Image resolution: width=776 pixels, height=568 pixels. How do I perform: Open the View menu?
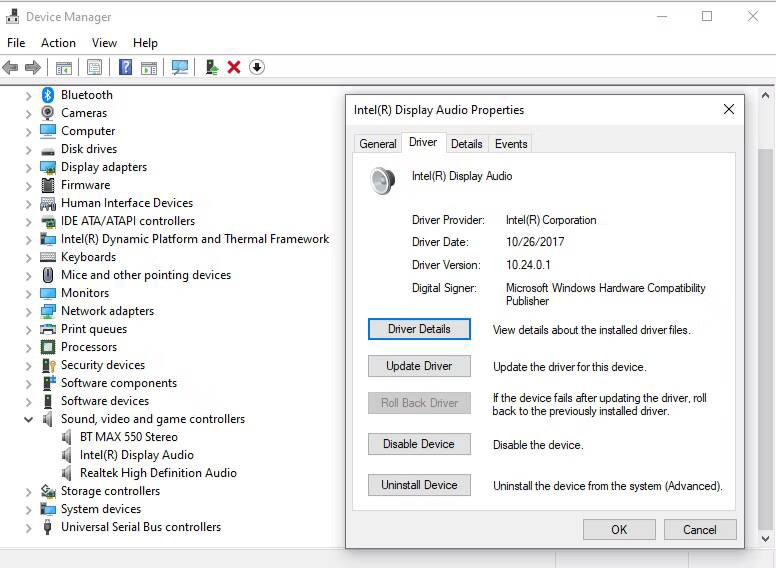(x=104, y=43)
